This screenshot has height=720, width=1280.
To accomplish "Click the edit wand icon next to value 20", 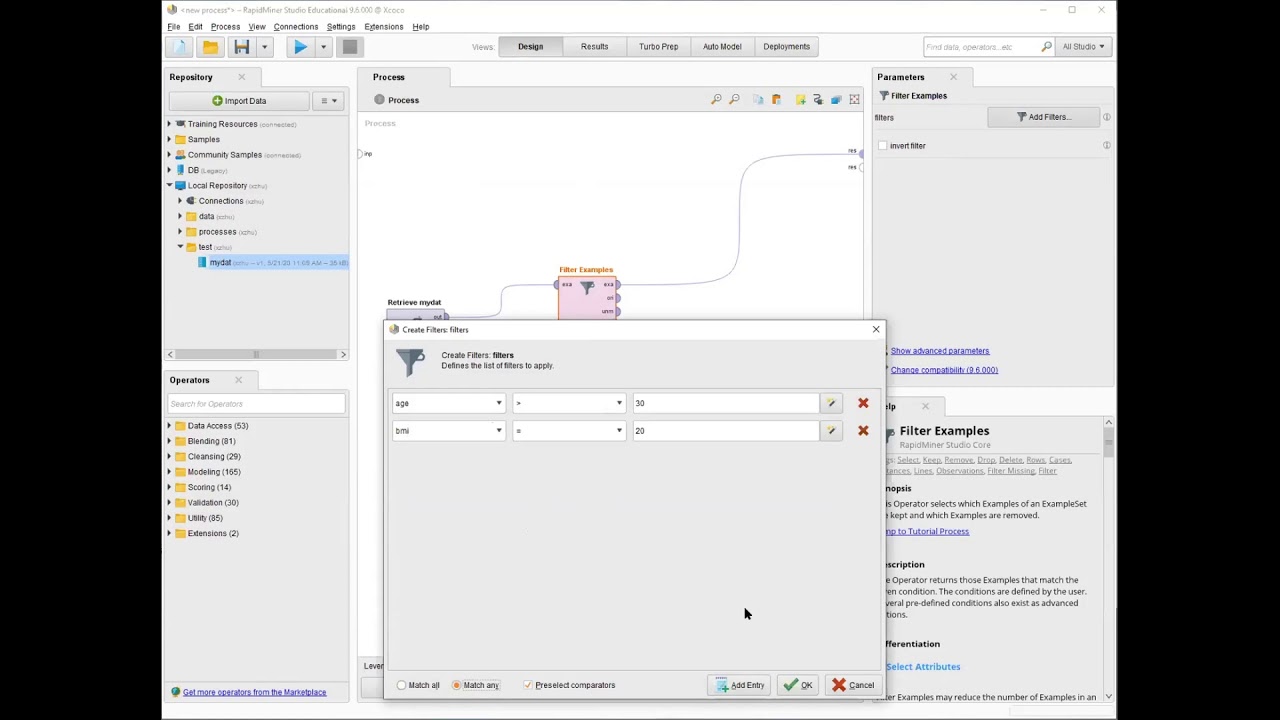I will point(831,431).
